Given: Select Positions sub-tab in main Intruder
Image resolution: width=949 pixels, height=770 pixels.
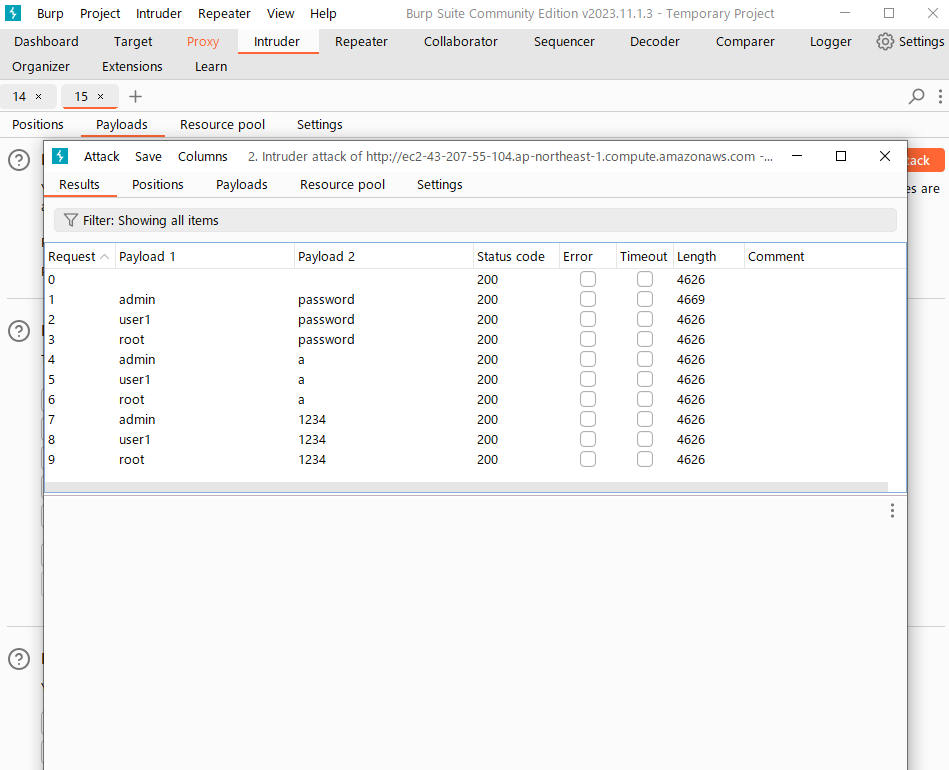Looking at the screenshot, I should point(38,124).
